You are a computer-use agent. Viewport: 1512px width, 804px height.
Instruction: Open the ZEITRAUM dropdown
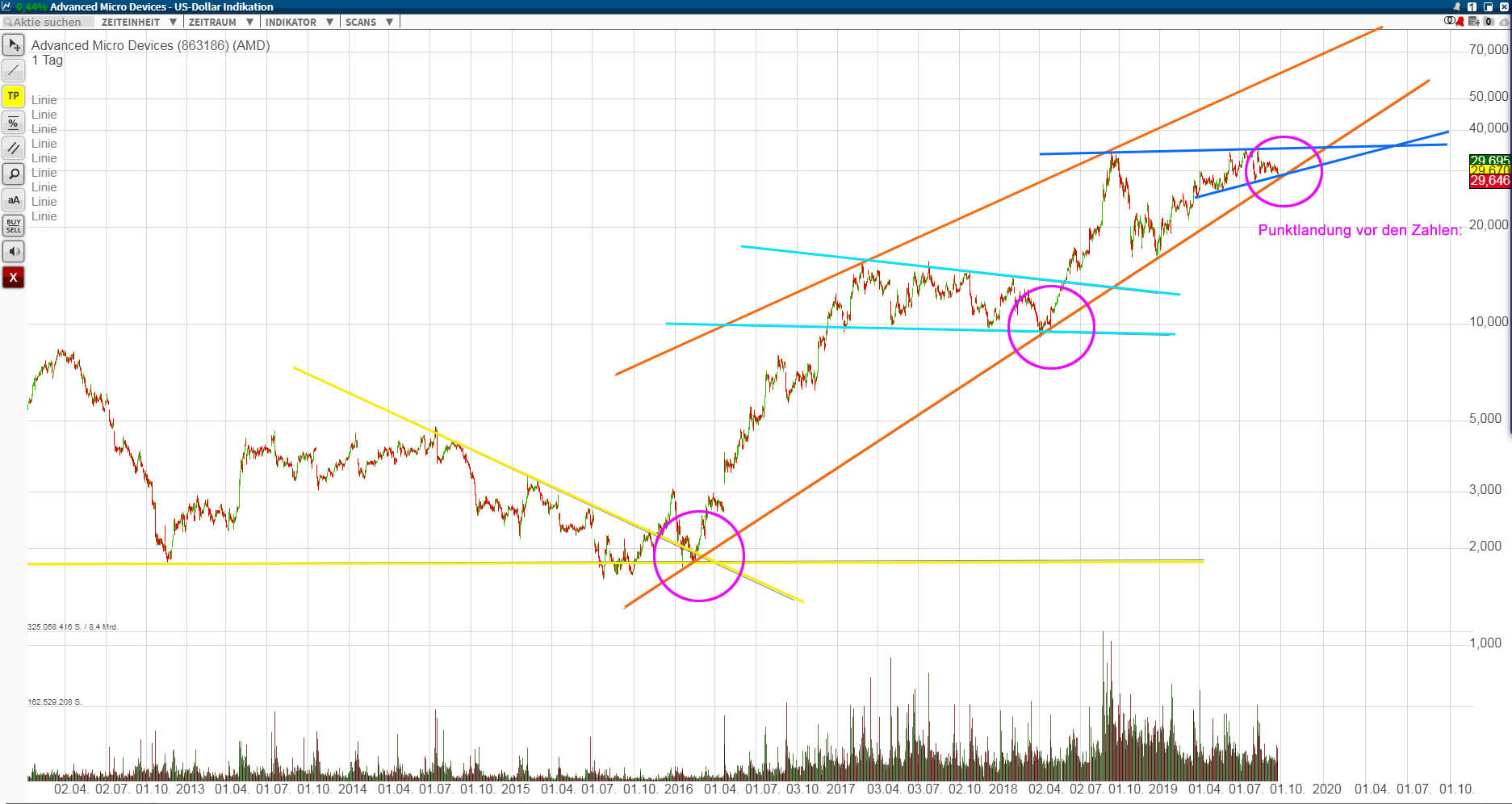(x=221, y=22)
